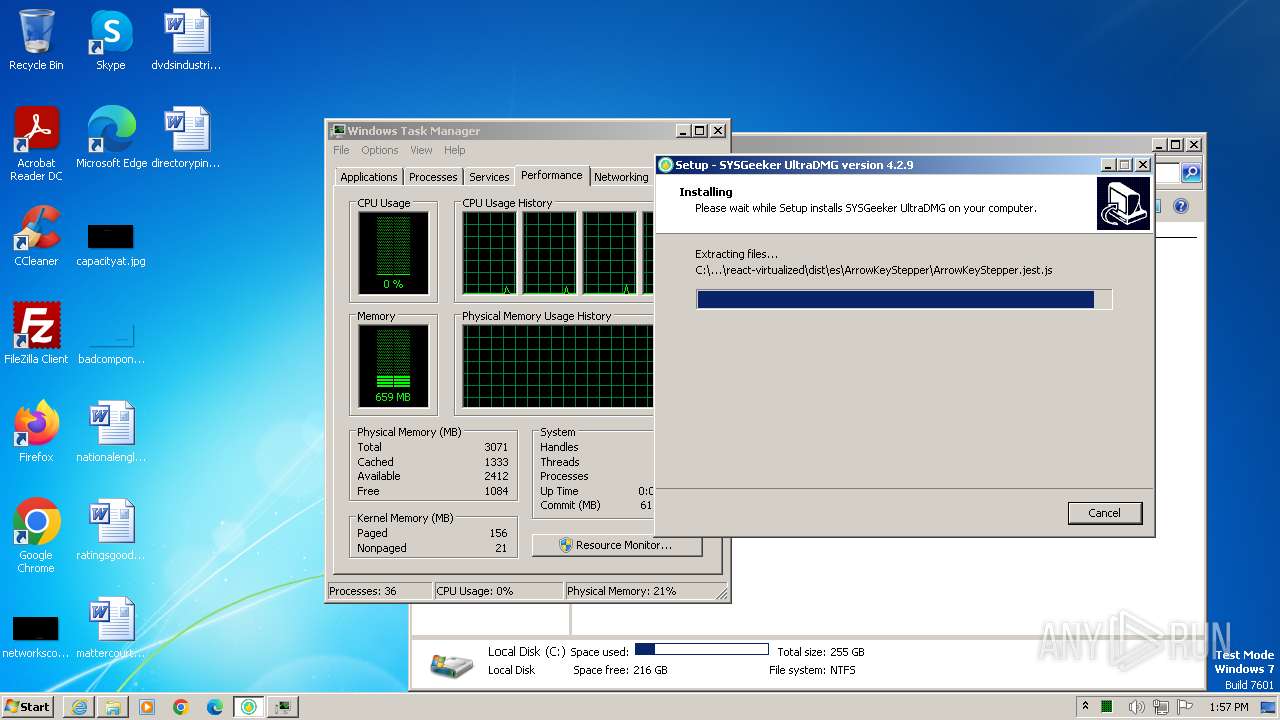Click the CPU Usage meter
Screen dimensions: 1280x720
[393, 253]
